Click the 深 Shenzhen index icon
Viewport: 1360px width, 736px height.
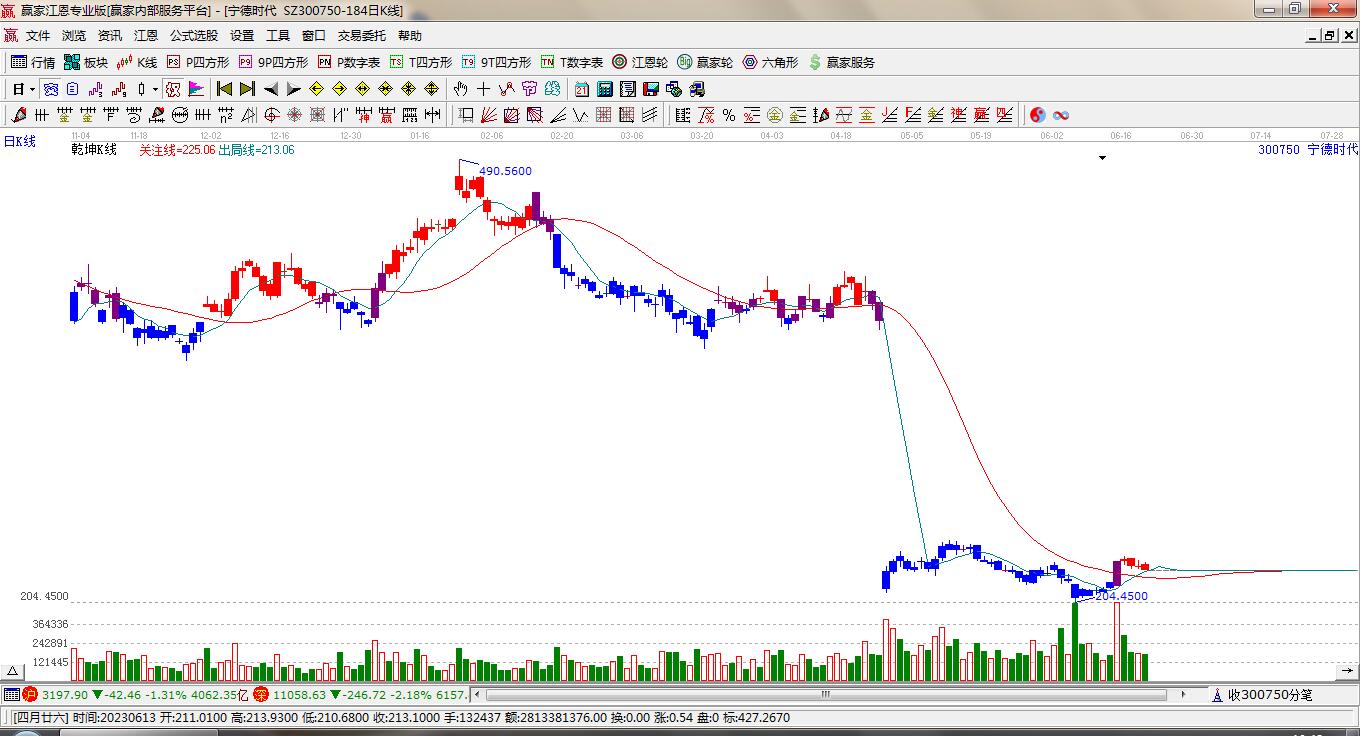[261, 695]
